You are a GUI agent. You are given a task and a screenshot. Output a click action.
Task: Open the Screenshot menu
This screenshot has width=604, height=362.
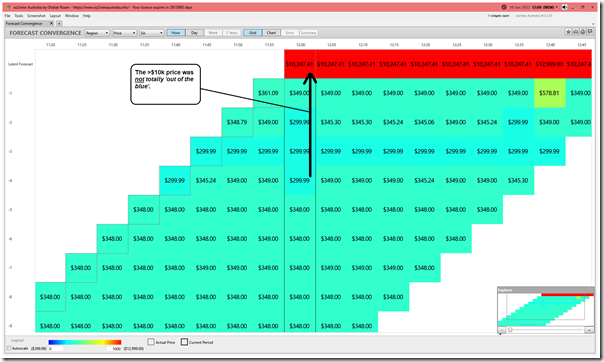tap(36, 16)
